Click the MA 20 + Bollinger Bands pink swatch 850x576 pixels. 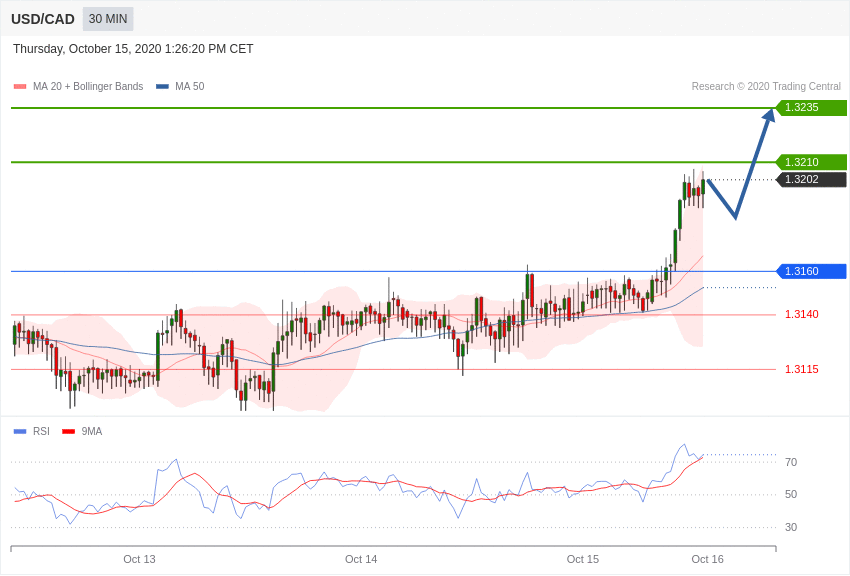click(x=20, y=86)
